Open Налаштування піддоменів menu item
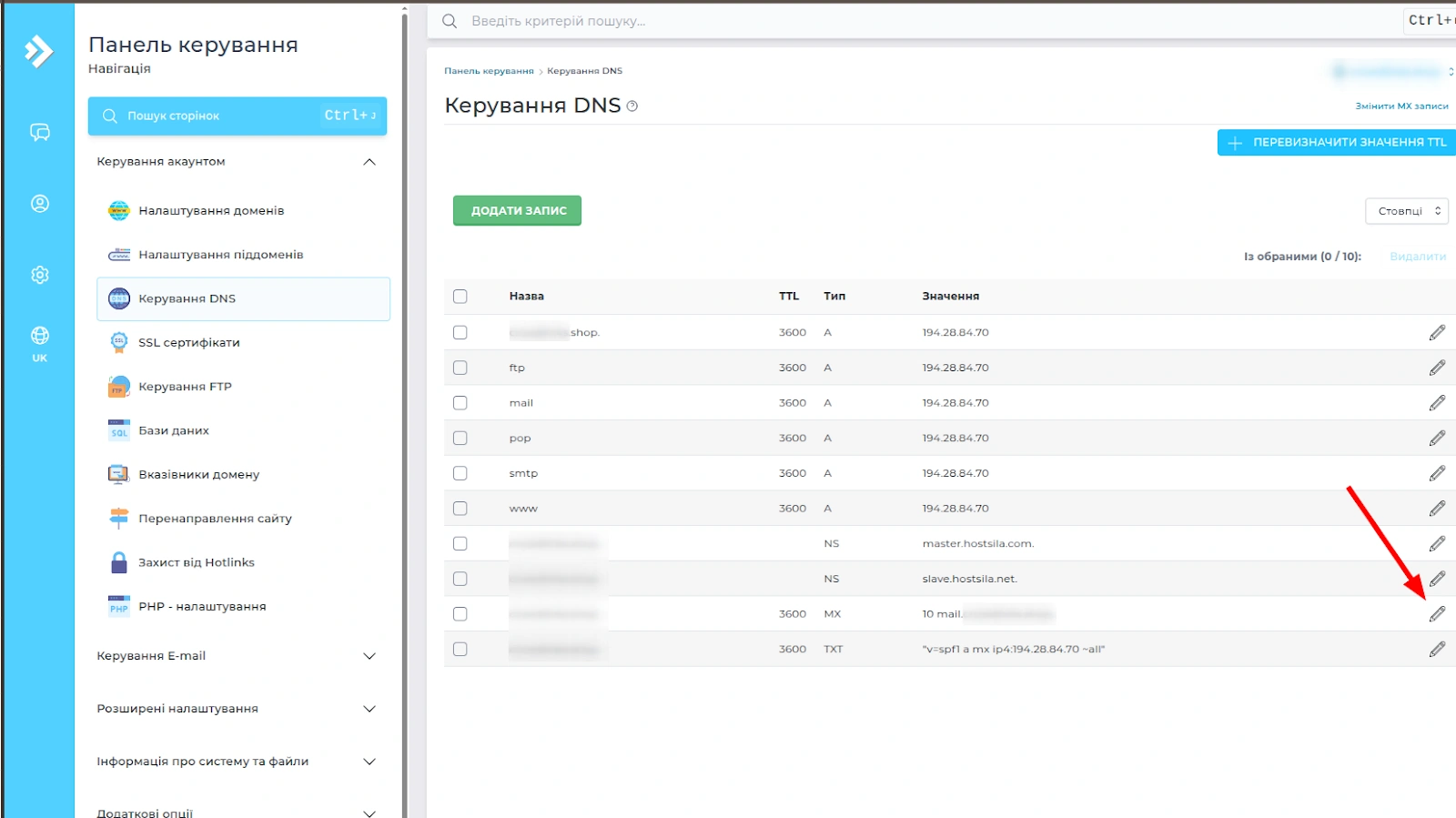 243,255
